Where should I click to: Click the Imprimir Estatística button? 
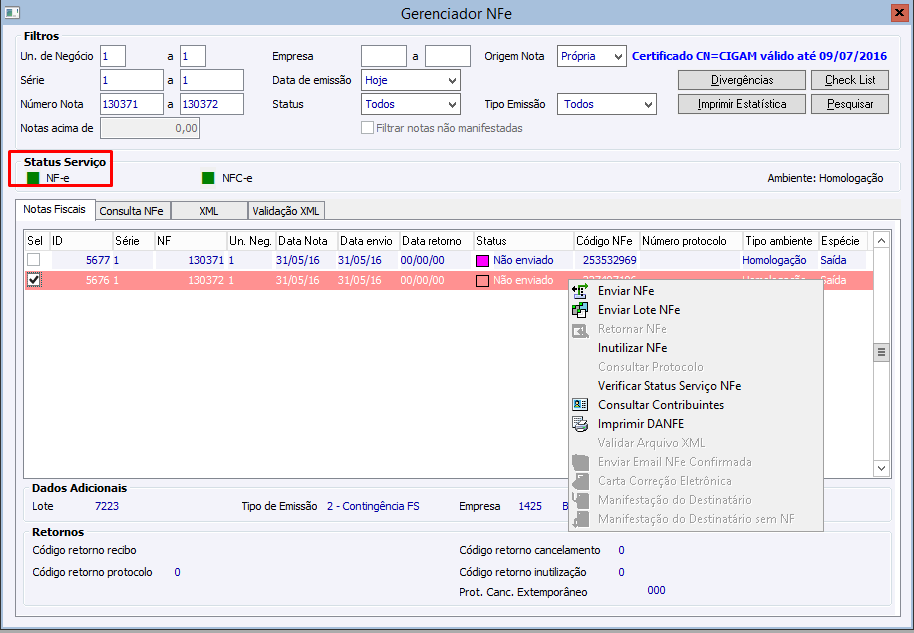click(741, 104)
